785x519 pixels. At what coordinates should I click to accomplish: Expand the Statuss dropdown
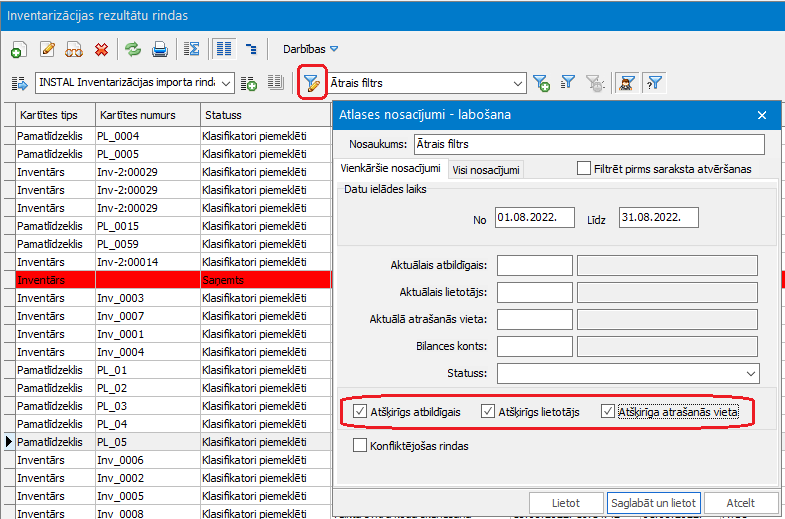[751, 374]
